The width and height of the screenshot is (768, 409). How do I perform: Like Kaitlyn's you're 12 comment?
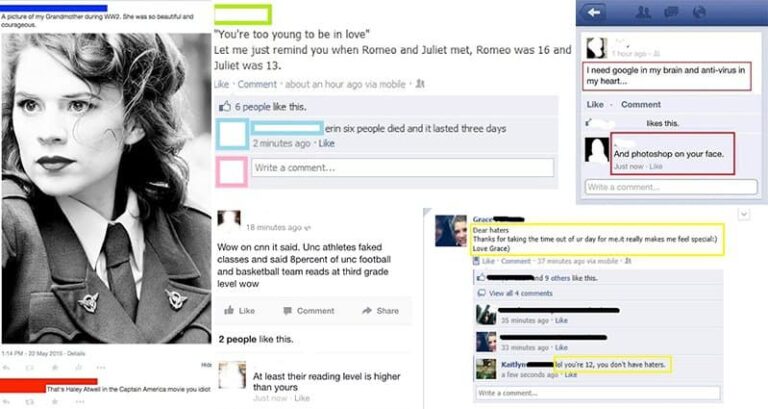pyautogui.click(x=571, y=375)
